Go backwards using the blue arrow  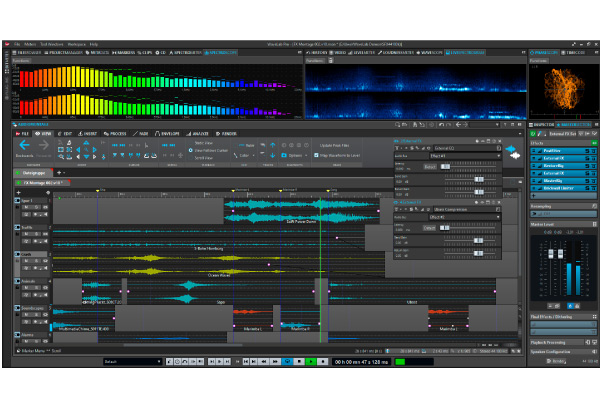24,145
